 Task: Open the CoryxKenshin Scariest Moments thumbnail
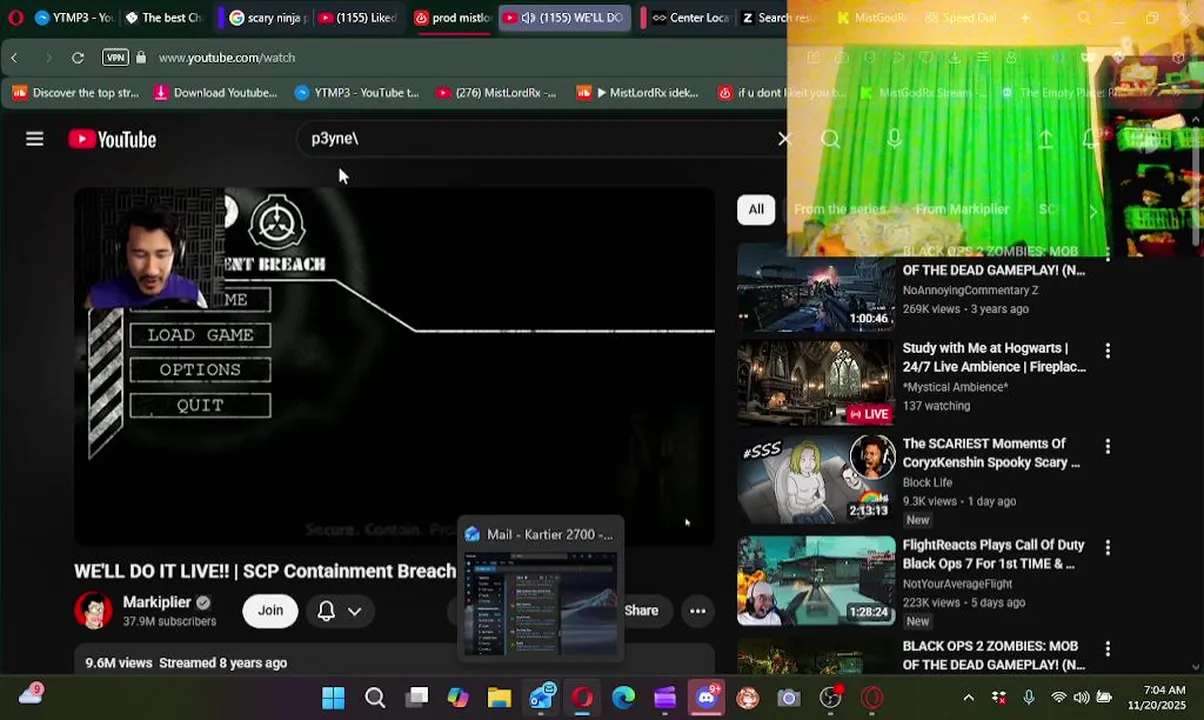click(x=816, y=479)
